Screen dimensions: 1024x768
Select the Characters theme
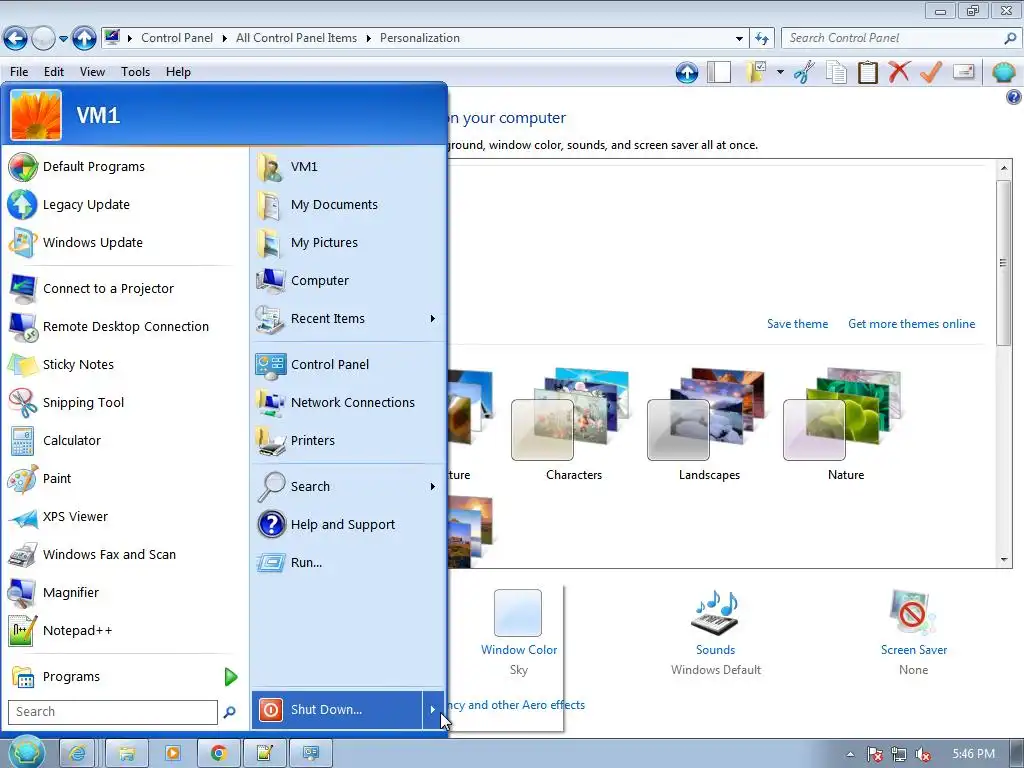tap(574, 424)
